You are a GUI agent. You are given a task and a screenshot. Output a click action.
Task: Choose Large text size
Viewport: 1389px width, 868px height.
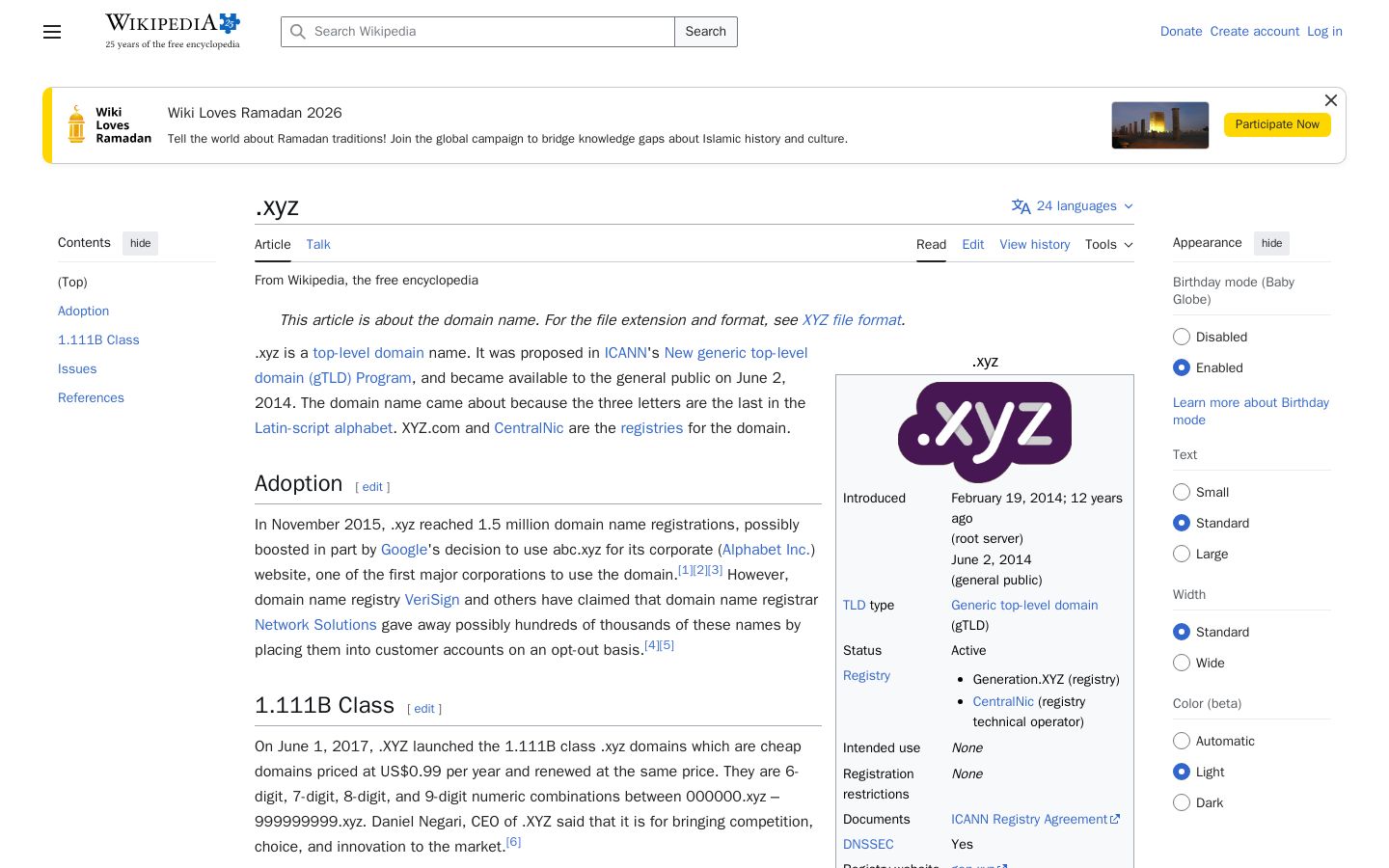click(x=1182, y=554)
